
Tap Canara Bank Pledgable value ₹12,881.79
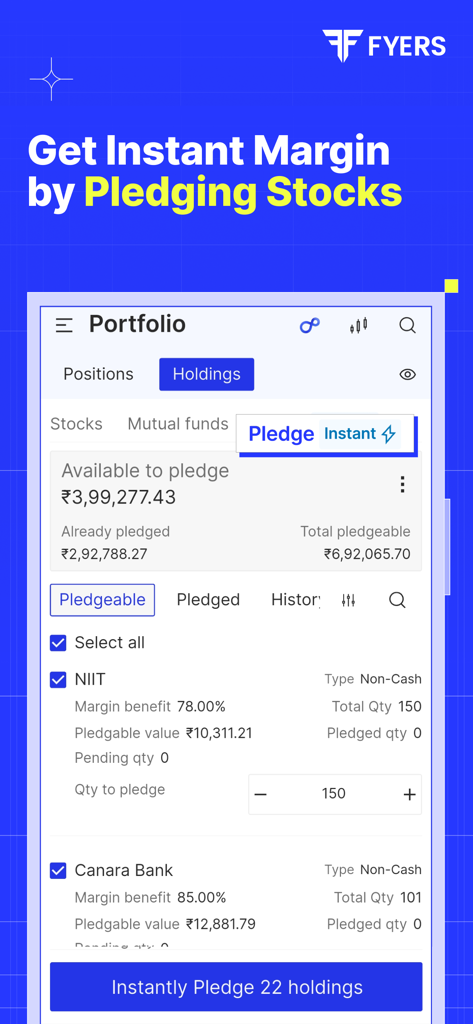165,924
